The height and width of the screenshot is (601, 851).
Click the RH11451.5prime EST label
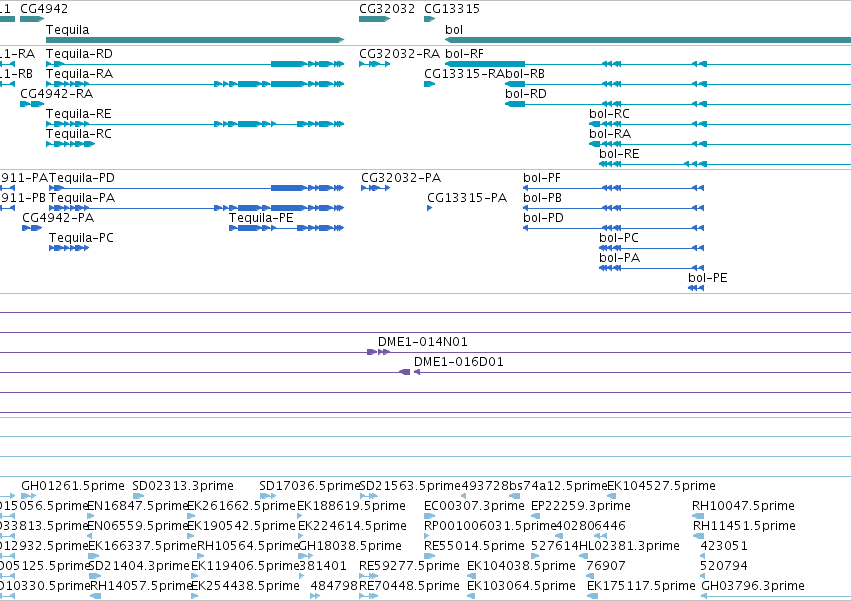tap(744, 526)
